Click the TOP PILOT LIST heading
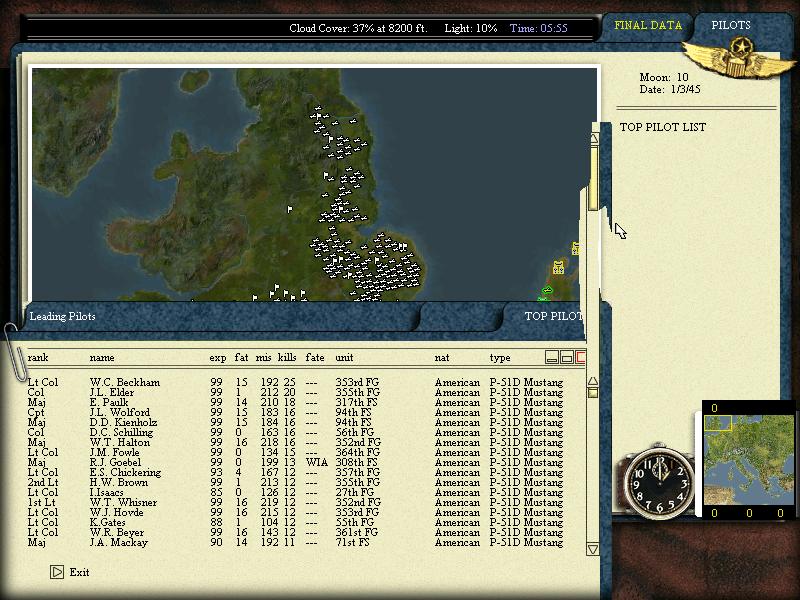Viewport: 800px width, 600px height. pos(663,127)
